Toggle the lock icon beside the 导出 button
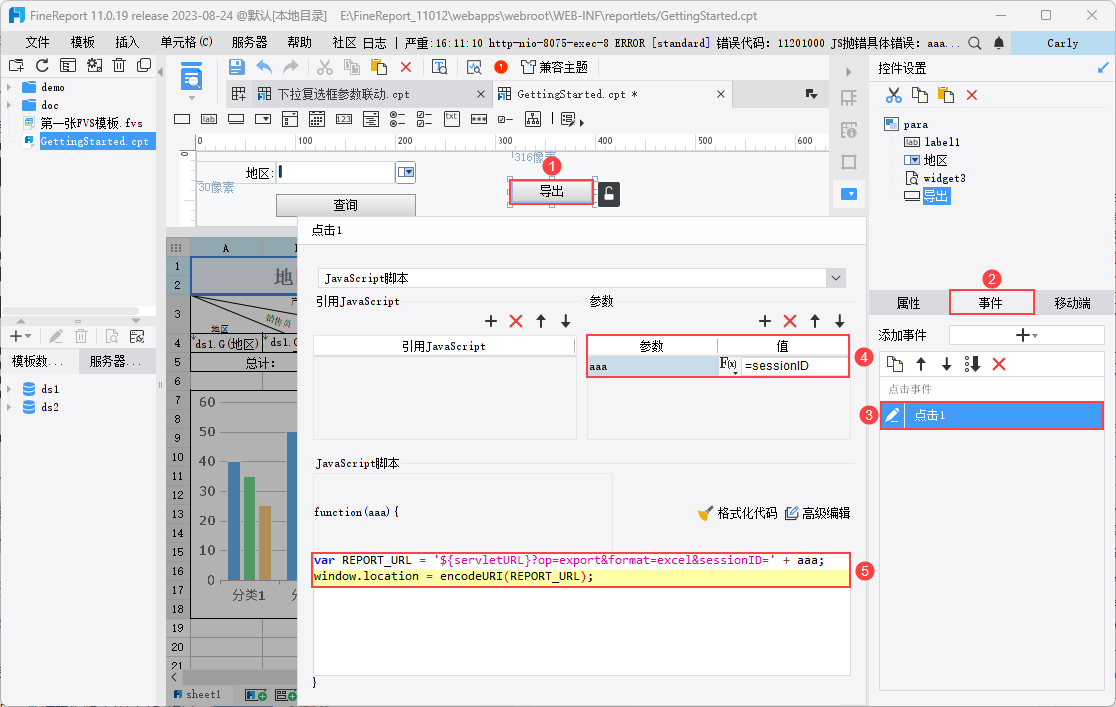This screenshot has width=1116, height=707. (x=608, y=193)
